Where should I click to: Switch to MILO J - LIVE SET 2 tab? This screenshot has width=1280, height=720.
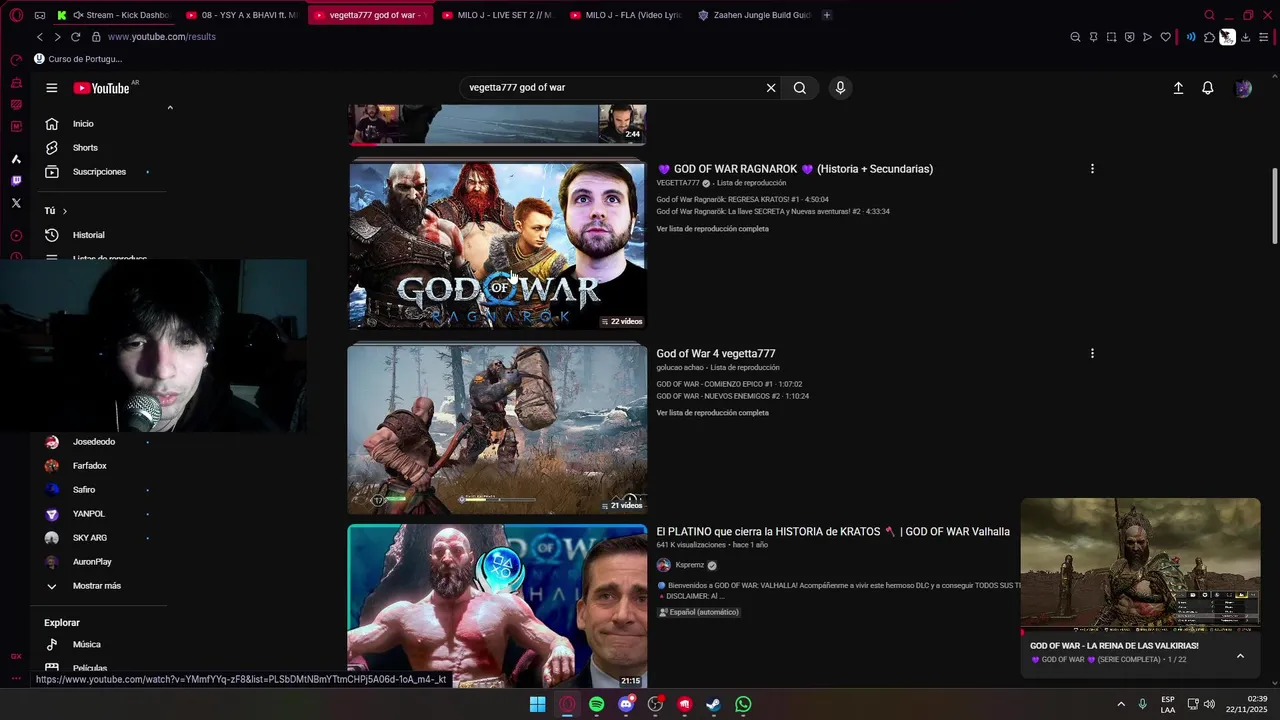click(498, 15)
